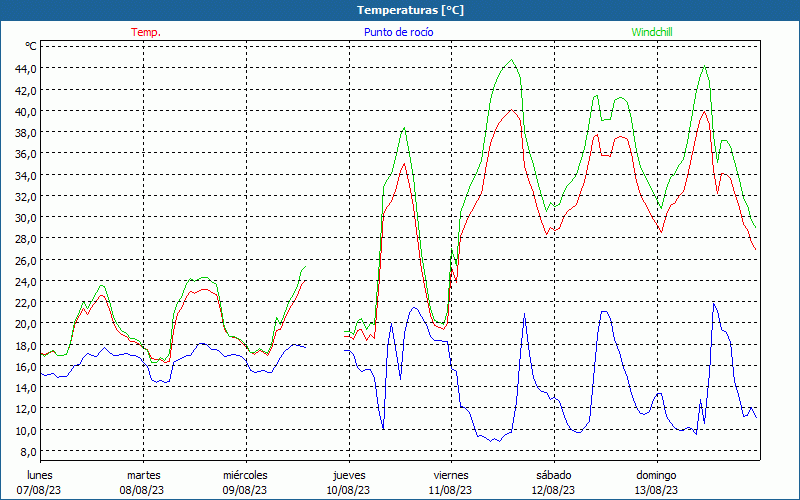Click the 38,0 y-axis value
The height and width of the screenshot is (500, 800).
[26, 132]
